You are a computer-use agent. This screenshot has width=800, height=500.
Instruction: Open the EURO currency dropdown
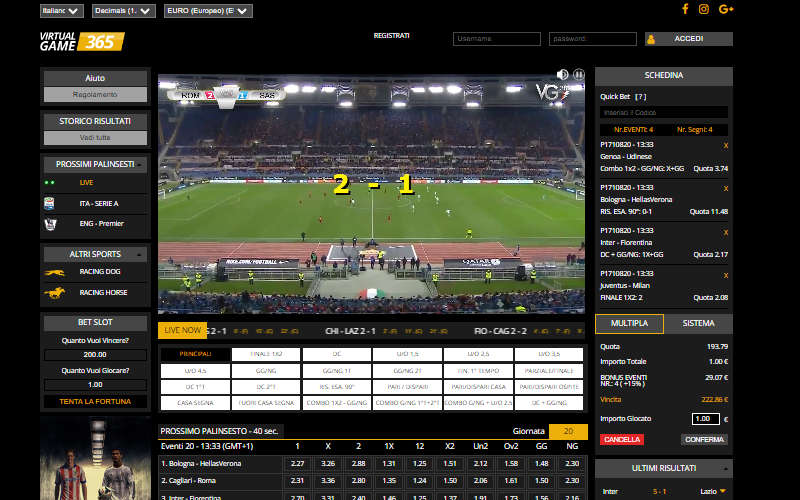(x=208, y=11)
